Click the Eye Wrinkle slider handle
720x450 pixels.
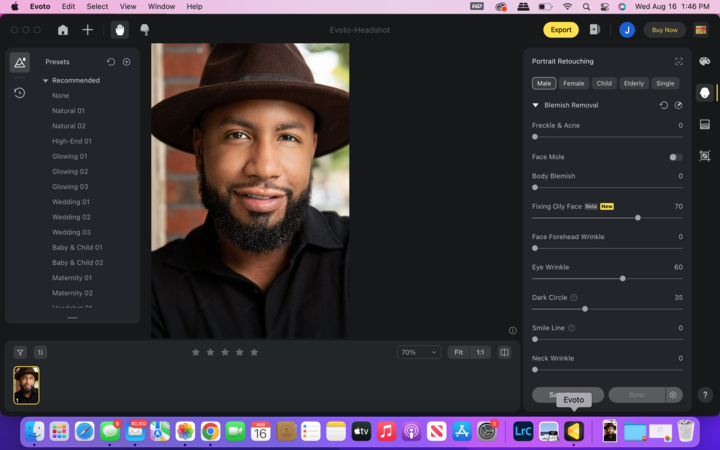622,279
